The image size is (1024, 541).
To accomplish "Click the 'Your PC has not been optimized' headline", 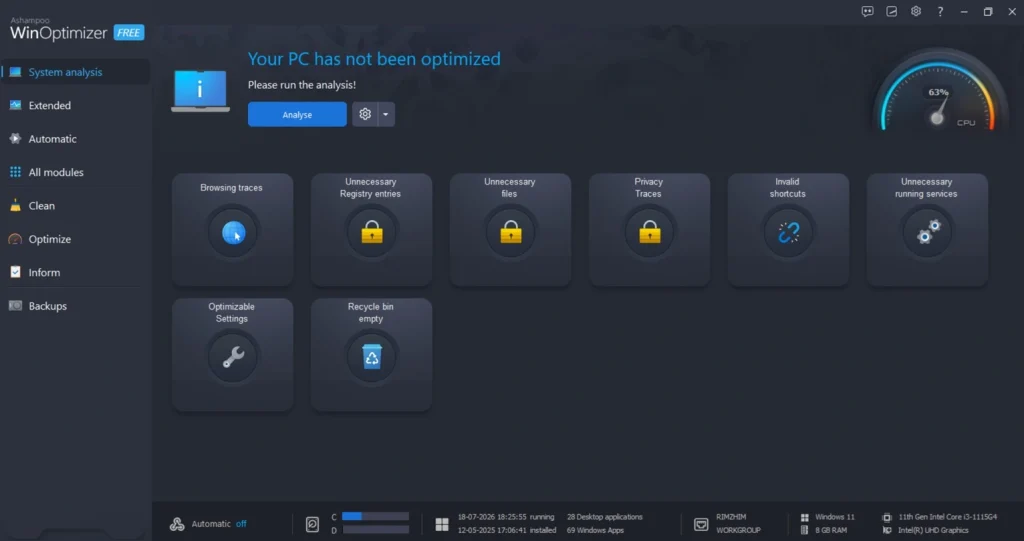I will 374,59.
